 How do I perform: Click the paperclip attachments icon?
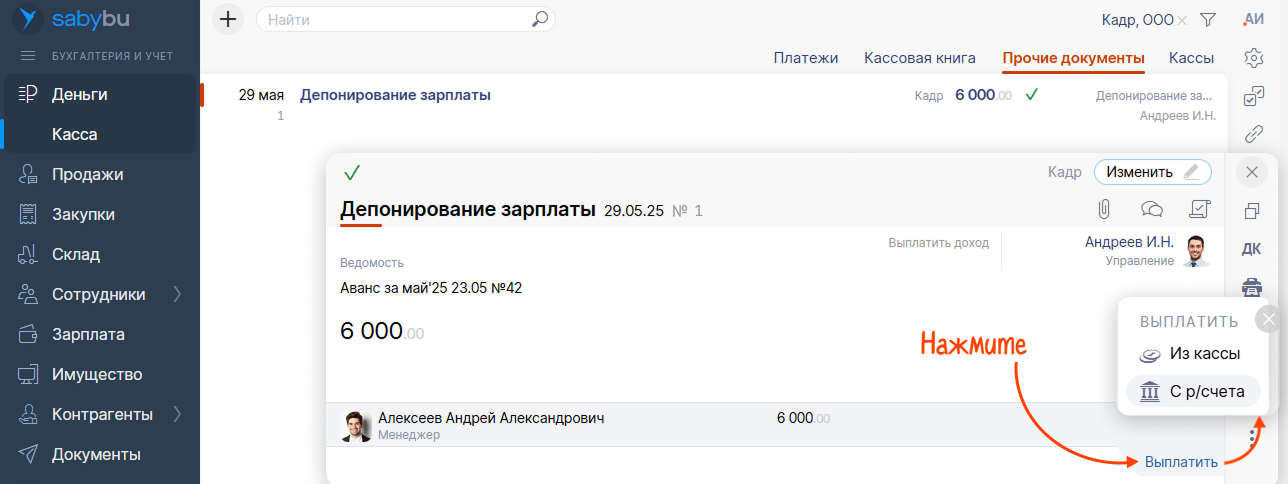point(1104,209)
